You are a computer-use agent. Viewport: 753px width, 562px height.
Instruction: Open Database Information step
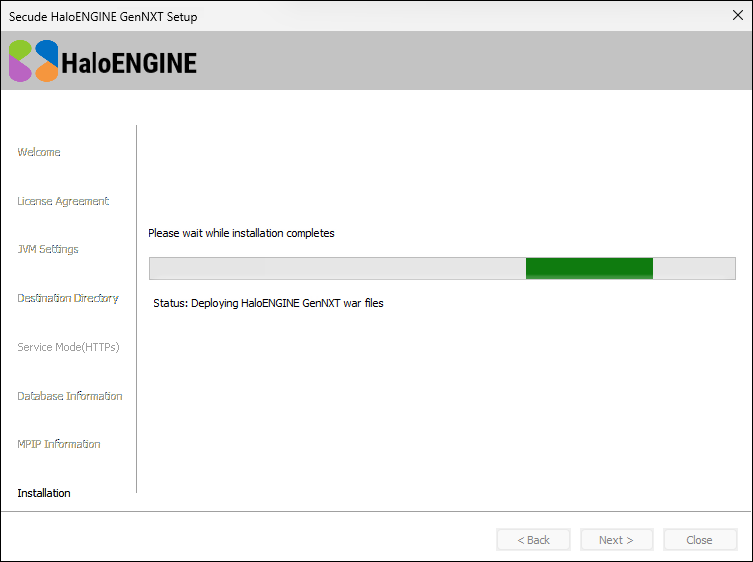click(x=70, y=396)
